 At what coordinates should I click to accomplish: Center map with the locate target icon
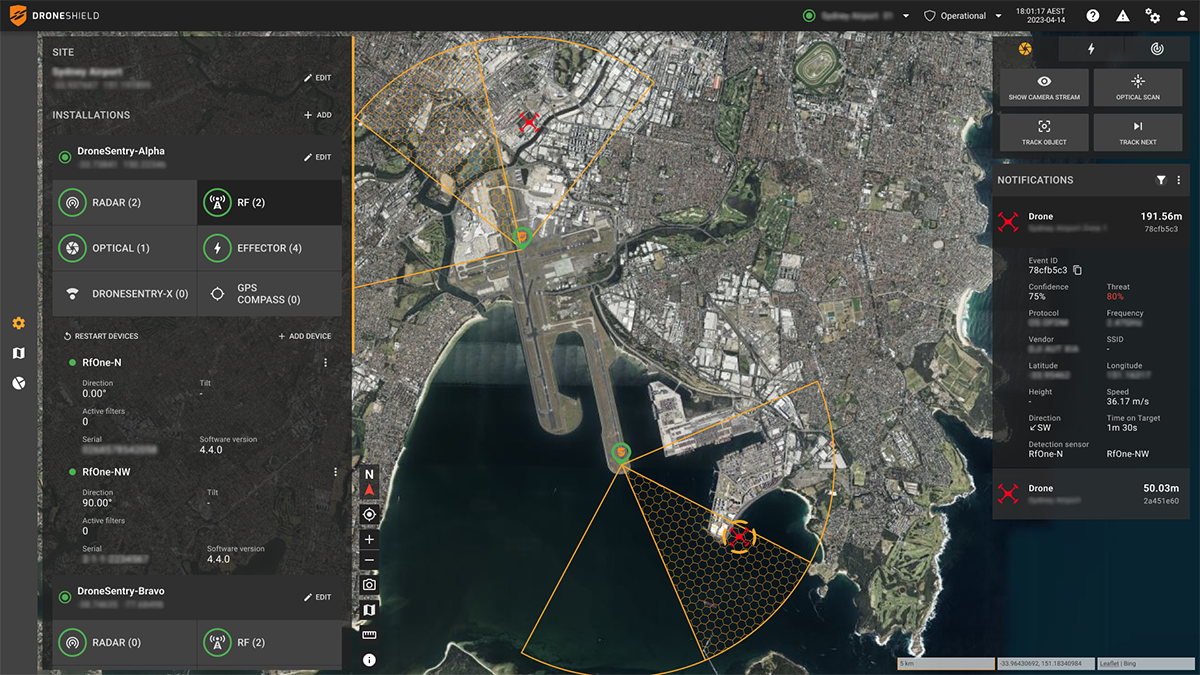tap(369, 514)
